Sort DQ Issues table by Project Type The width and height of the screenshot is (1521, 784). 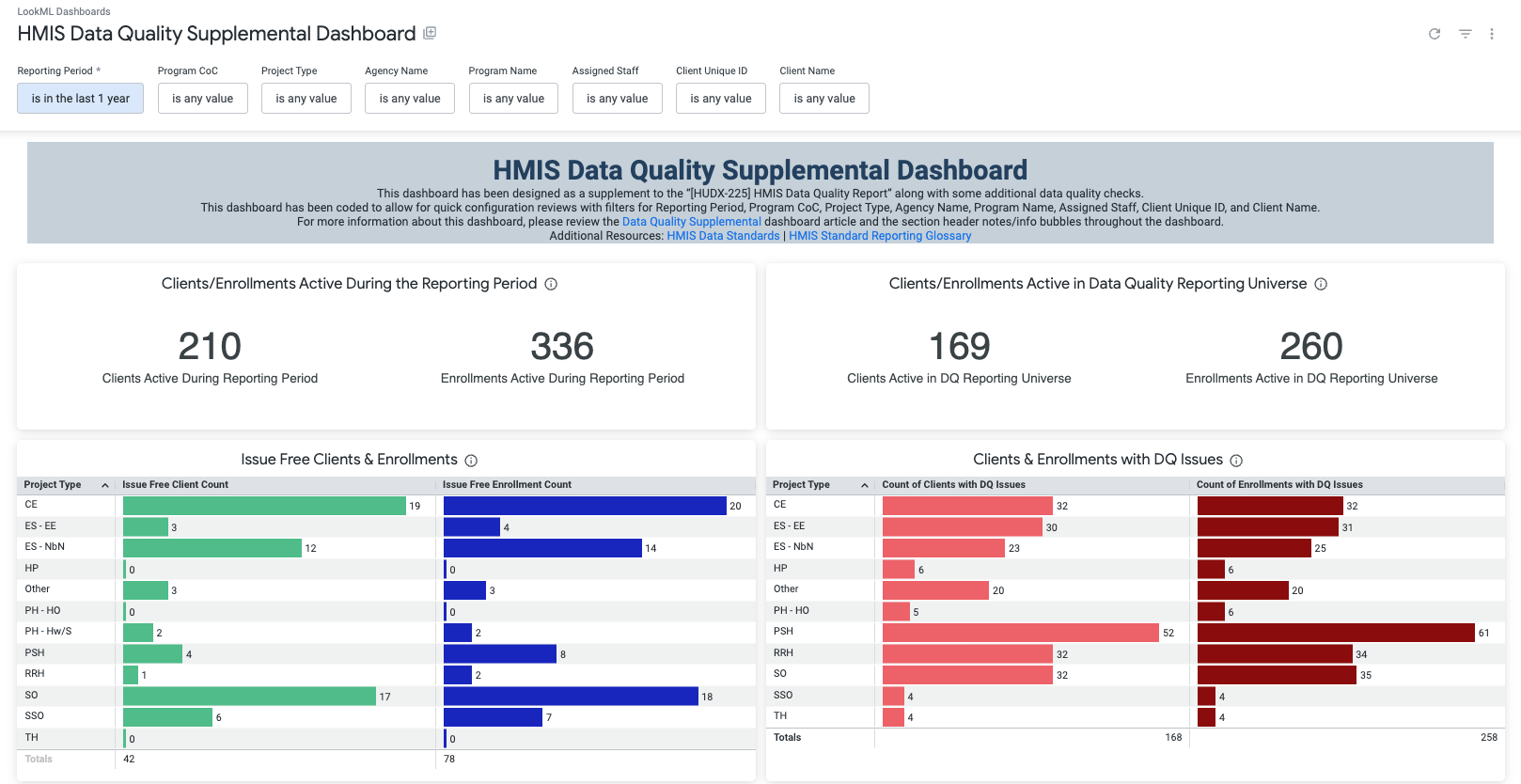click(x=801, y=485)
